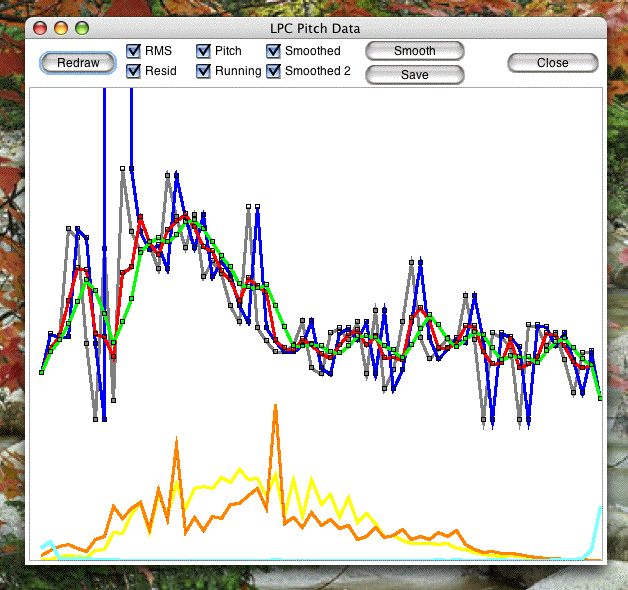Dismiss the dialog using the Close button
The width and height of the screenshot is (628, 590).
tap(553, 63)
